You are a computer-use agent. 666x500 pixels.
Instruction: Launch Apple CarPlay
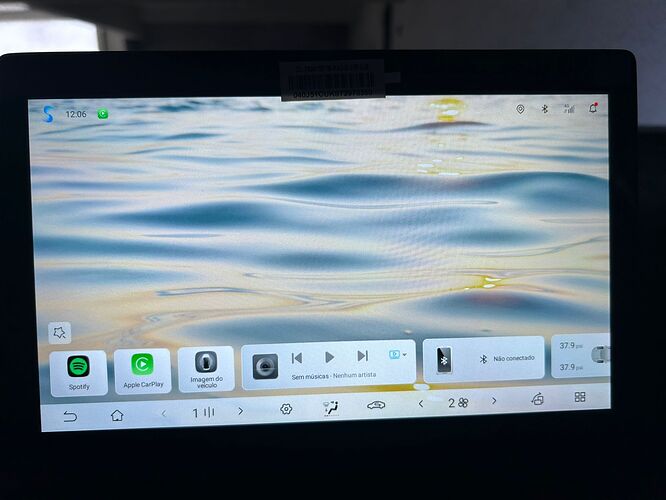(143, 370)
